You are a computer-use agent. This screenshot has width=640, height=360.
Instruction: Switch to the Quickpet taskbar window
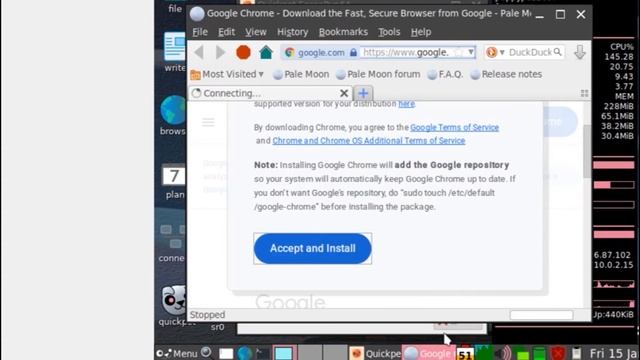376,353
